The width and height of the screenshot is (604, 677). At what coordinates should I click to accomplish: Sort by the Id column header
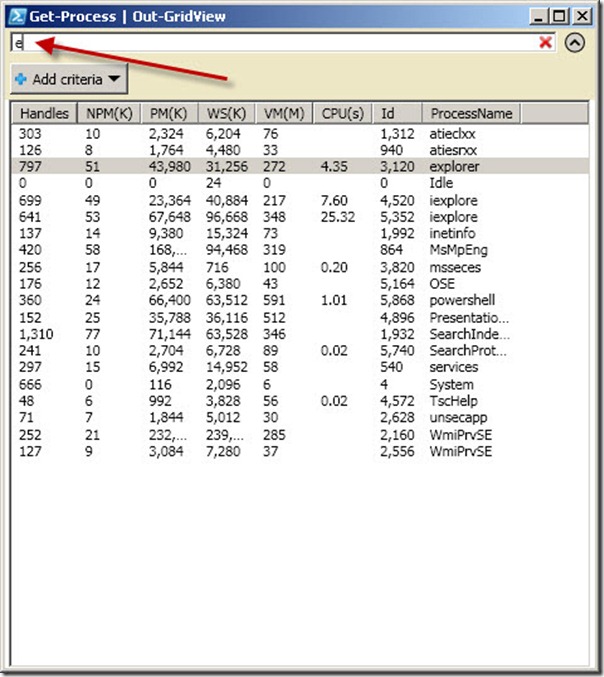click(x=397, y=114)
